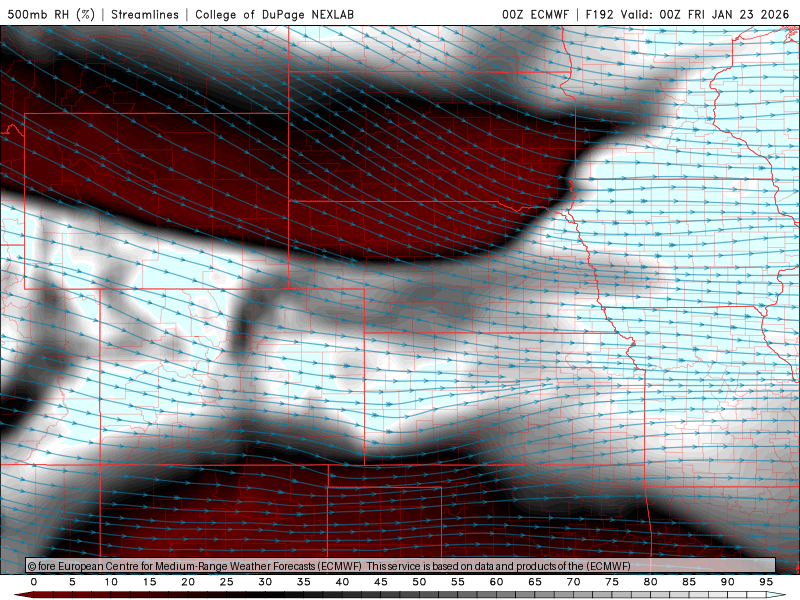800x600 pixels.
Task: Click "College of DuPage NEXLAB" header text
Action: point(274,14)
